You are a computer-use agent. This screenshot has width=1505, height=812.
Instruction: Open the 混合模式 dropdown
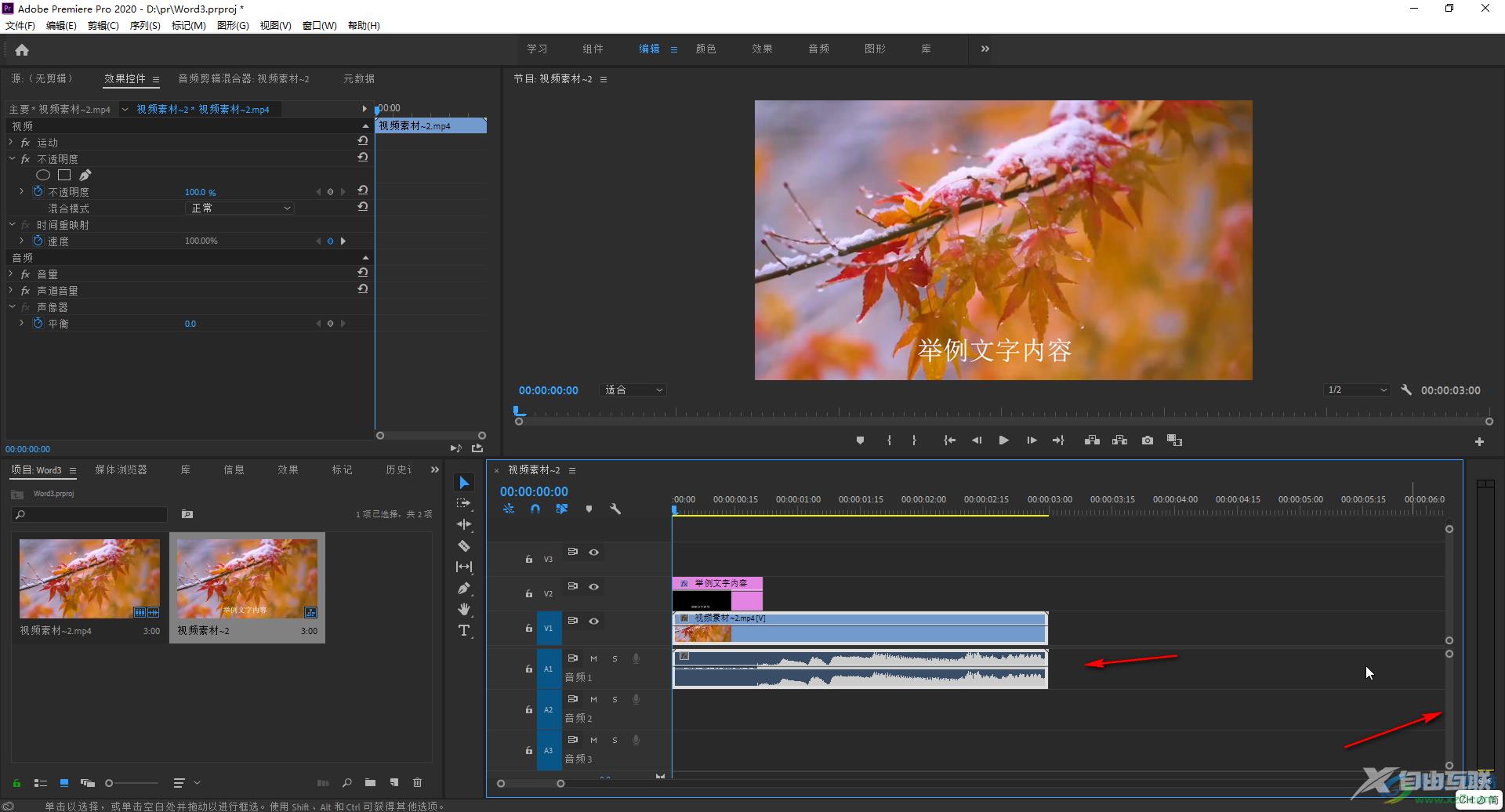pyautogui.click(x=240, y=208)
